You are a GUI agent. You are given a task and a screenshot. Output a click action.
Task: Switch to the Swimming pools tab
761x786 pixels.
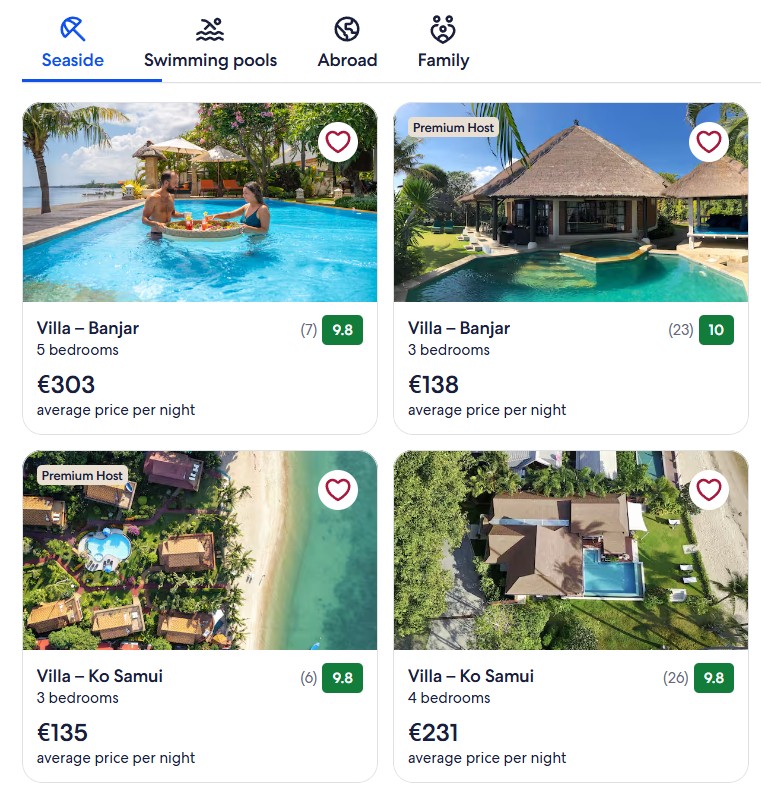[210, 60]
